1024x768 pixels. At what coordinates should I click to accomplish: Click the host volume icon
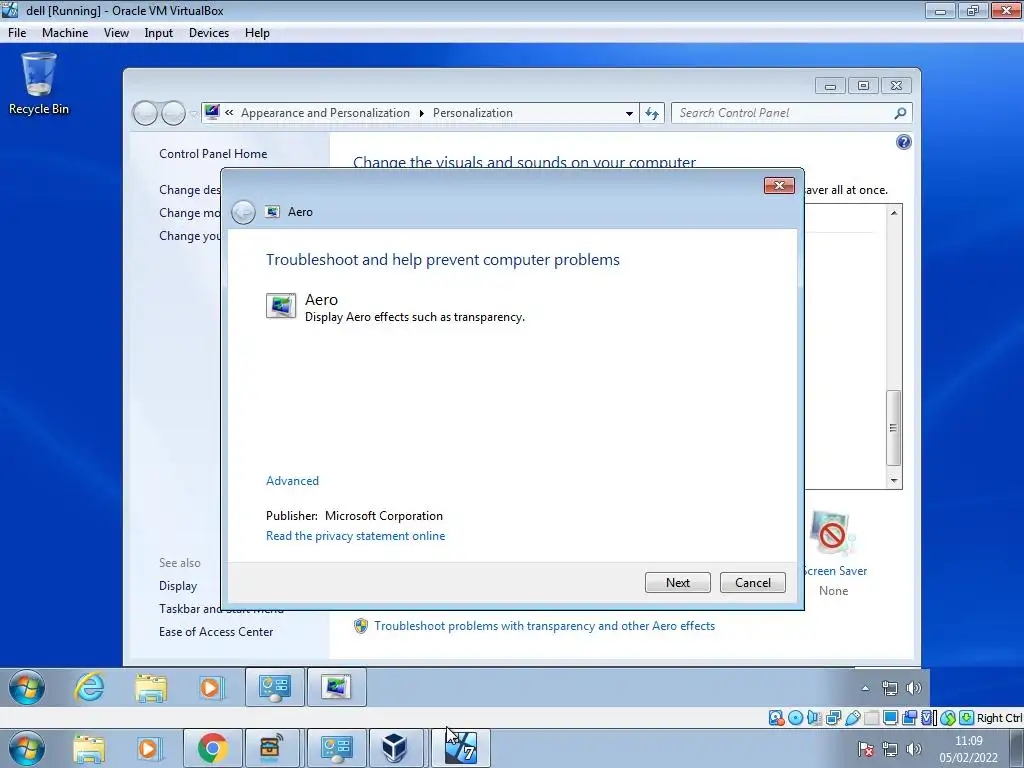click(x=914, y=749)
